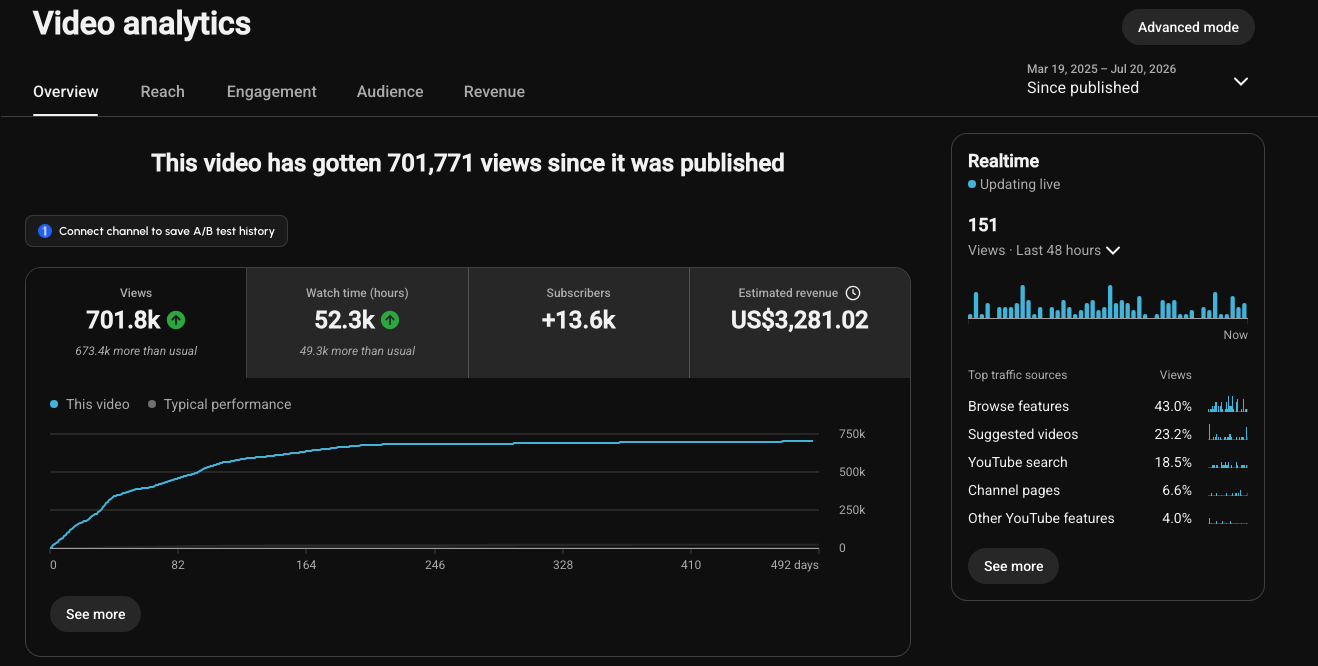Select the Estimated revenue metric card

pos(800,323)
